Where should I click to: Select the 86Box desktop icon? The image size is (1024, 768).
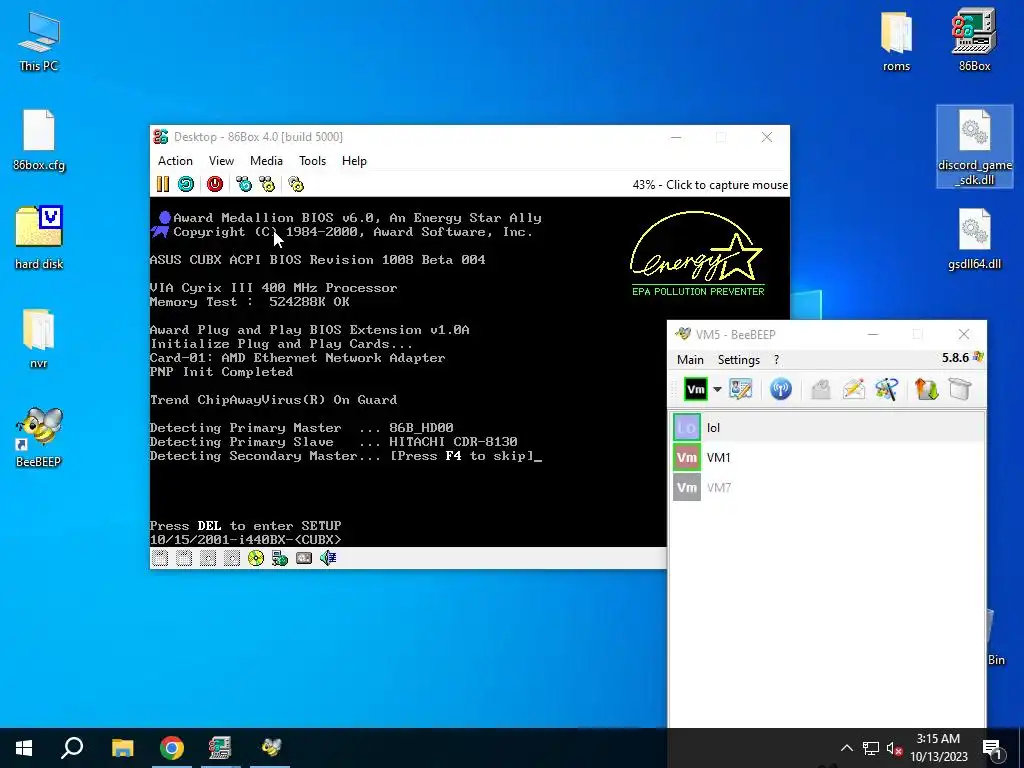point(974,40)
